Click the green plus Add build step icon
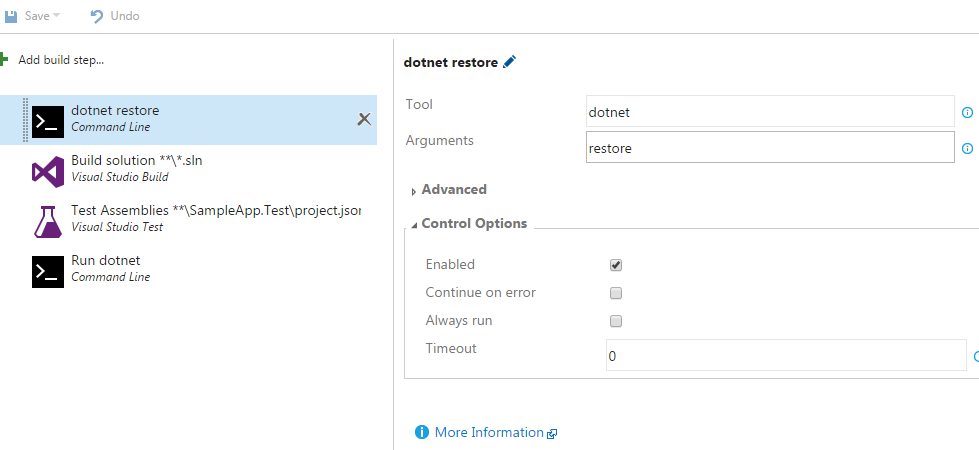The height and width of the screenshot is (450, 979). point(4,60)
